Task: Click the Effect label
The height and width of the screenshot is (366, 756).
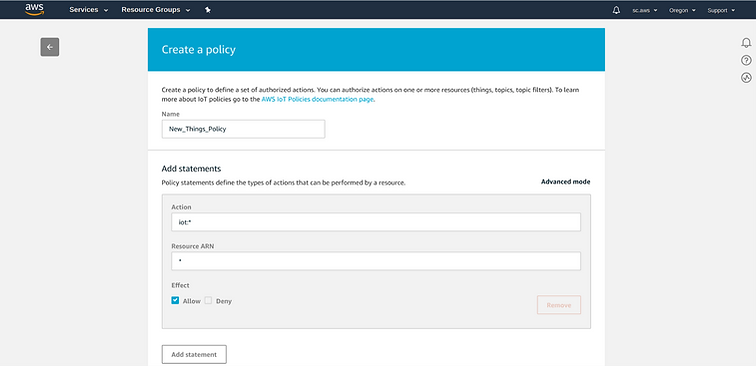Action: click(x=180, y=285)
